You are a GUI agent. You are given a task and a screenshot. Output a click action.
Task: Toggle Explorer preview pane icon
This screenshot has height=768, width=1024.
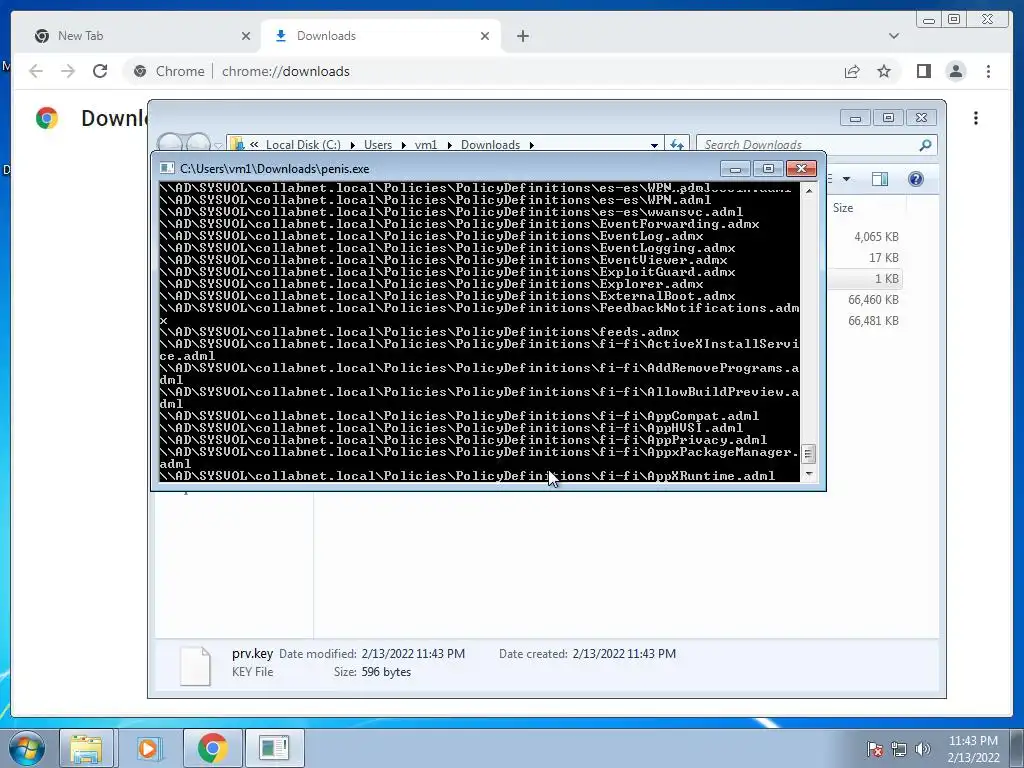point(880,179)
